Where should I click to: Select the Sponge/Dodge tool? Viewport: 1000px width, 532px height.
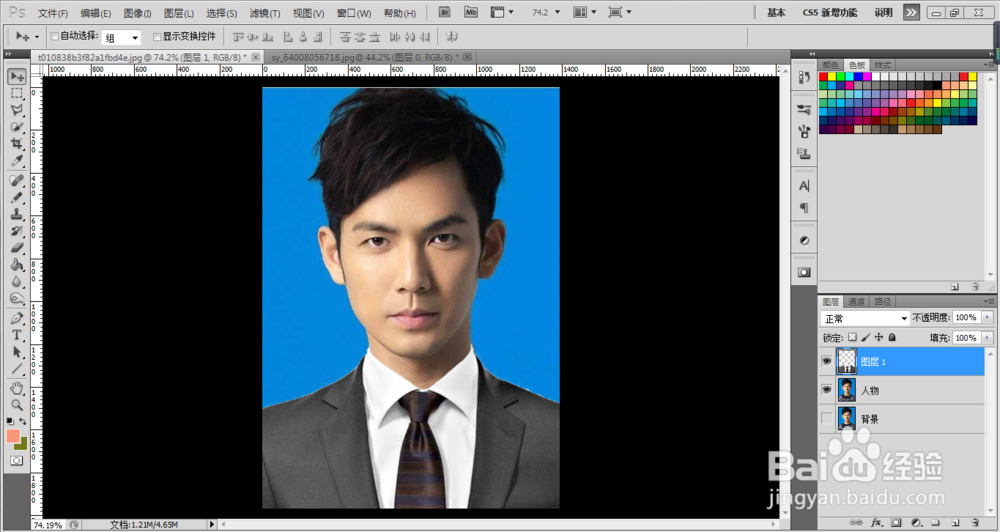17,297
